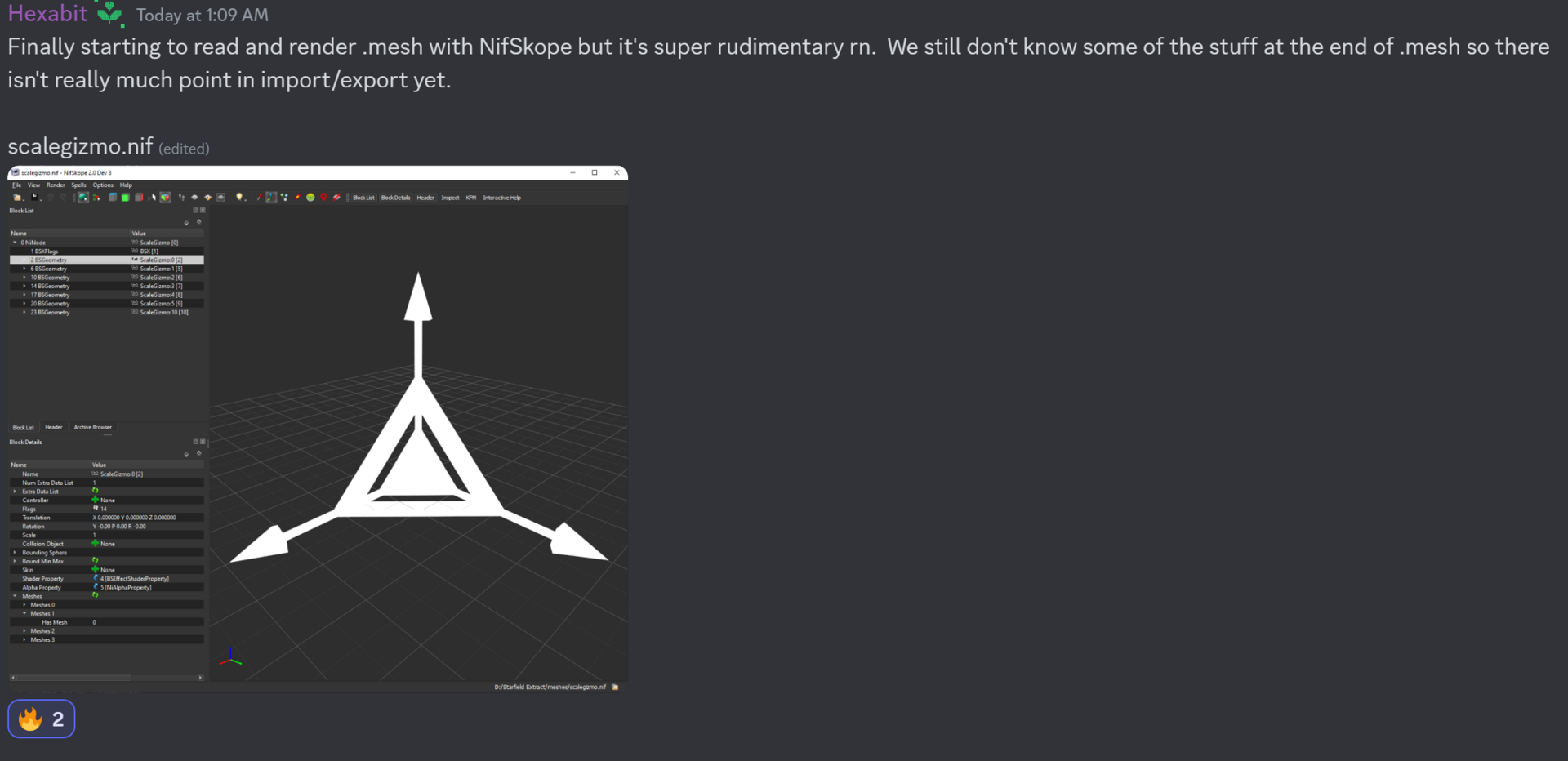Toggle the Header button in the top toolbar
This screenshot has width=1568, height=761.
pyautogui.click(x=425, y=198)
